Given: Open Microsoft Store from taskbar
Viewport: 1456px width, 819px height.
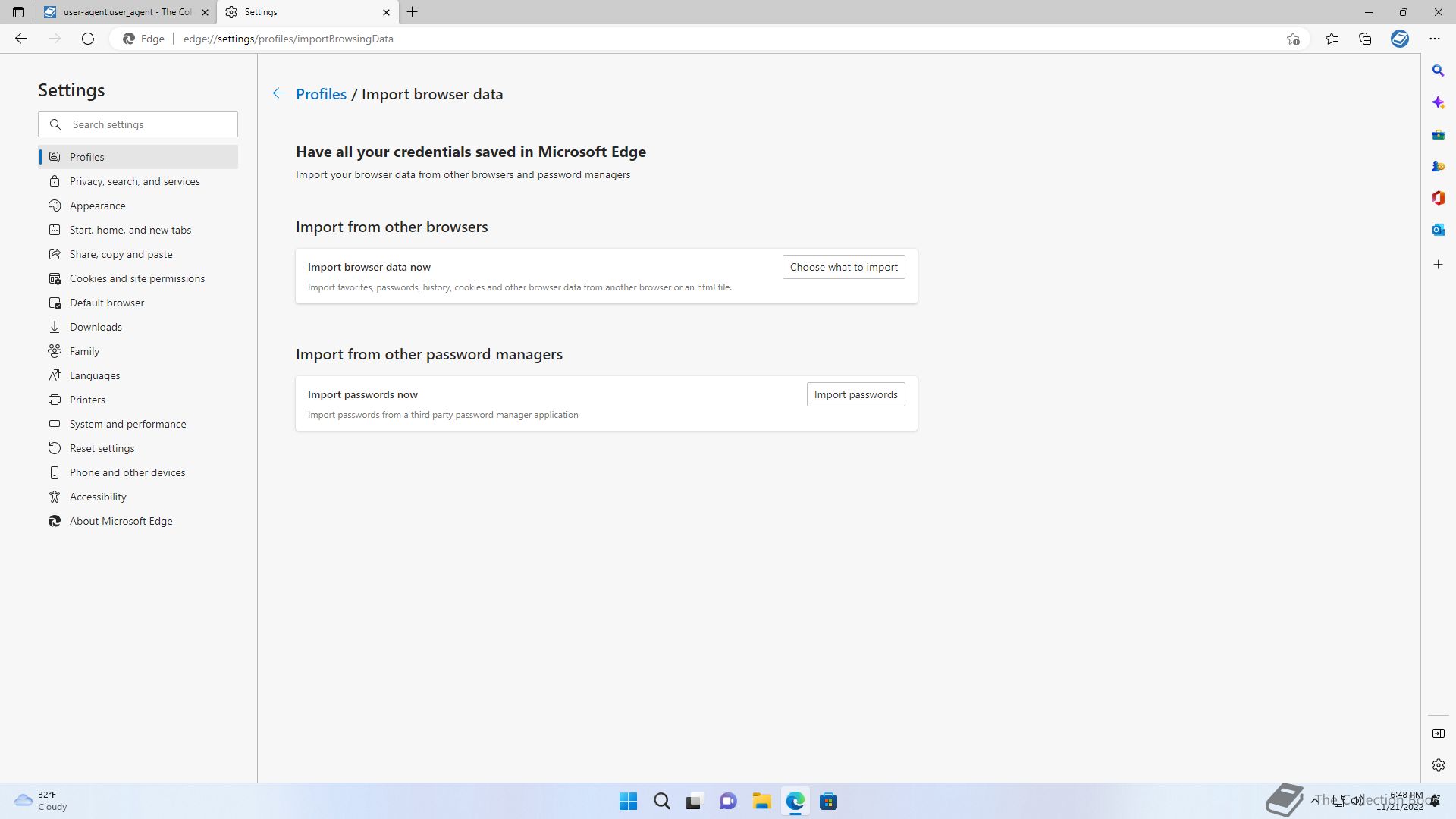Looking at the screenshot, I should pos(828,802).
